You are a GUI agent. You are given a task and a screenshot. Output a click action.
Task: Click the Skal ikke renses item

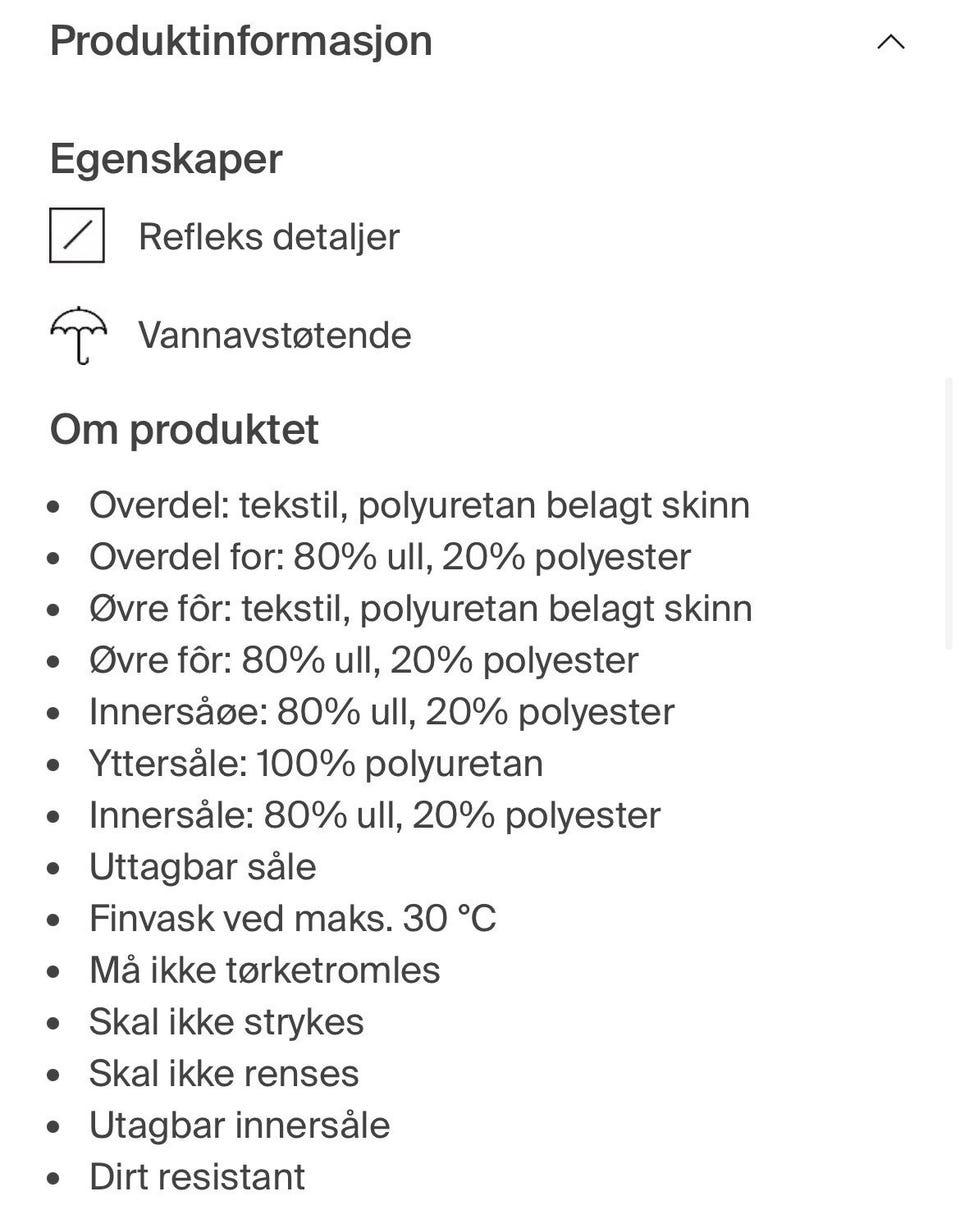[x=223, y=1074]
